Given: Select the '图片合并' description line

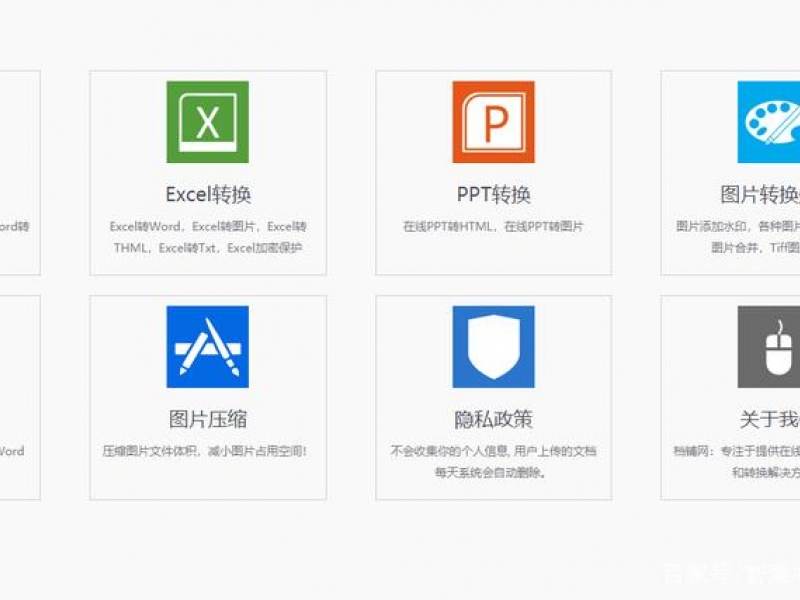Looking at the screenshot, I should (756, 248).
